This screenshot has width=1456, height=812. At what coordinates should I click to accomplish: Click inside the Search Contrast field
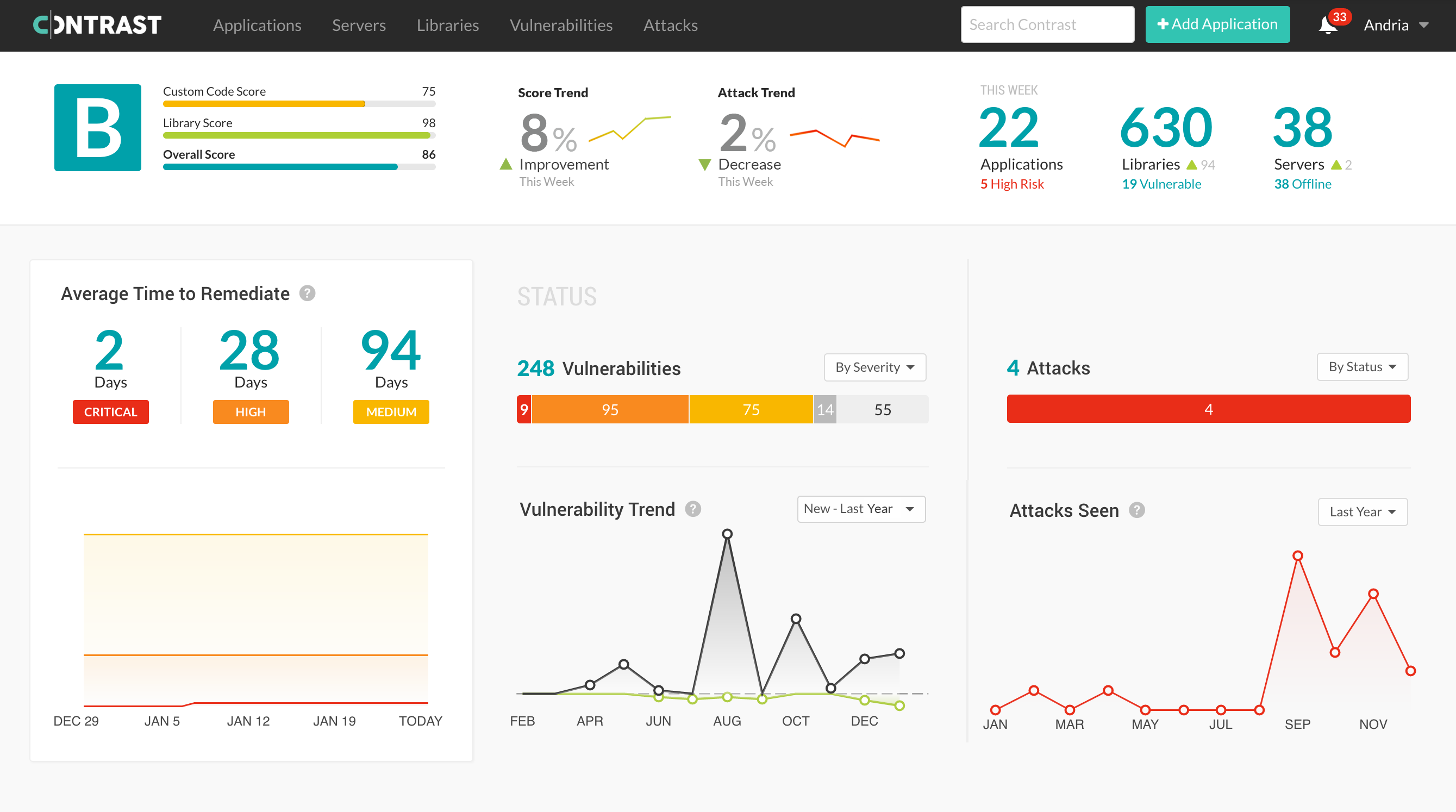point(1047,24)
